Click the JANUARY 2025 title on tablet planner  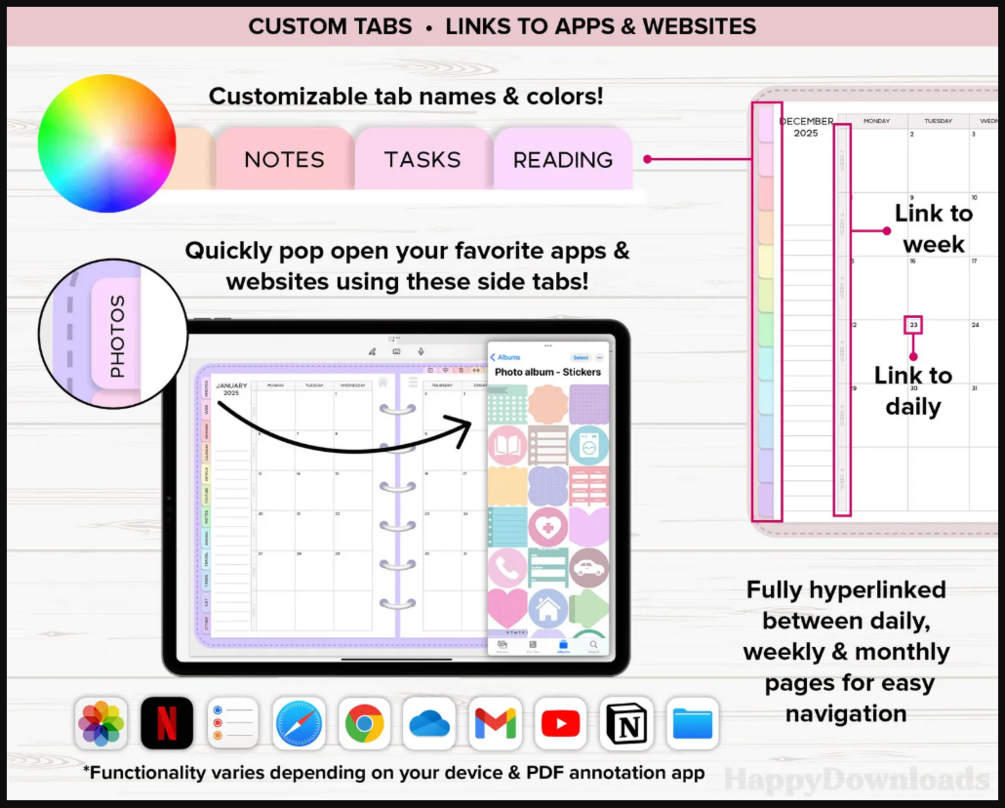pos(231,389)
